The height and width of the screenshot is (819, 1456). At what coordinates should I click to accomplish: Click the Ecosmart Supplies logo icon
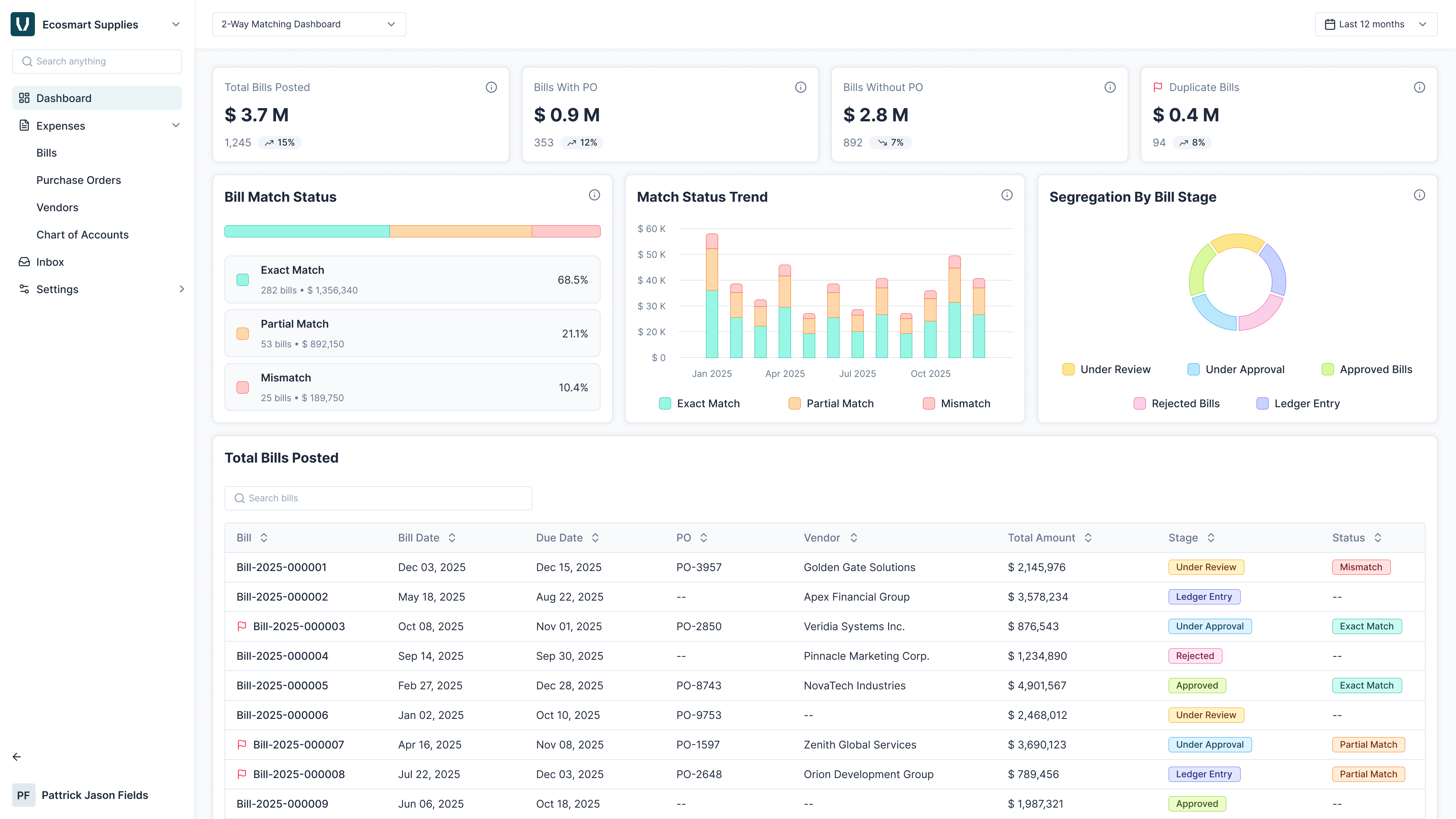point(23,24)
